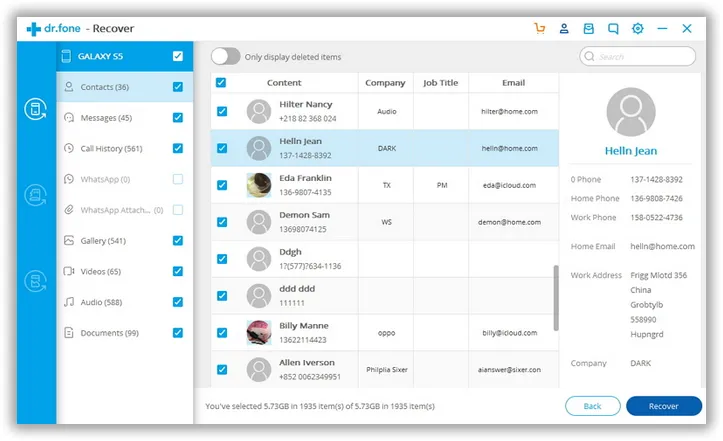
Task: Click the second recovery mode sidebar icon
Action: (36, 195)
